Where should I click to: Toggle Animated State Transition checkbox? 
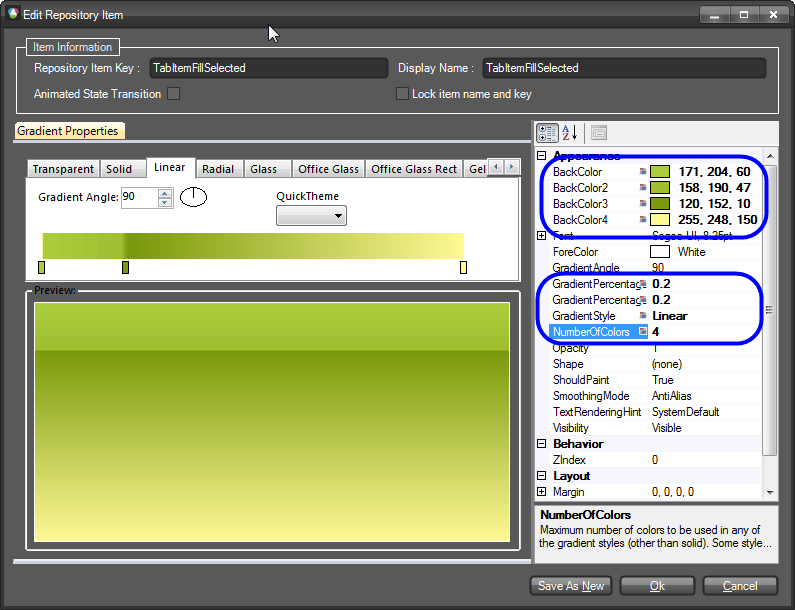[173, 94]
